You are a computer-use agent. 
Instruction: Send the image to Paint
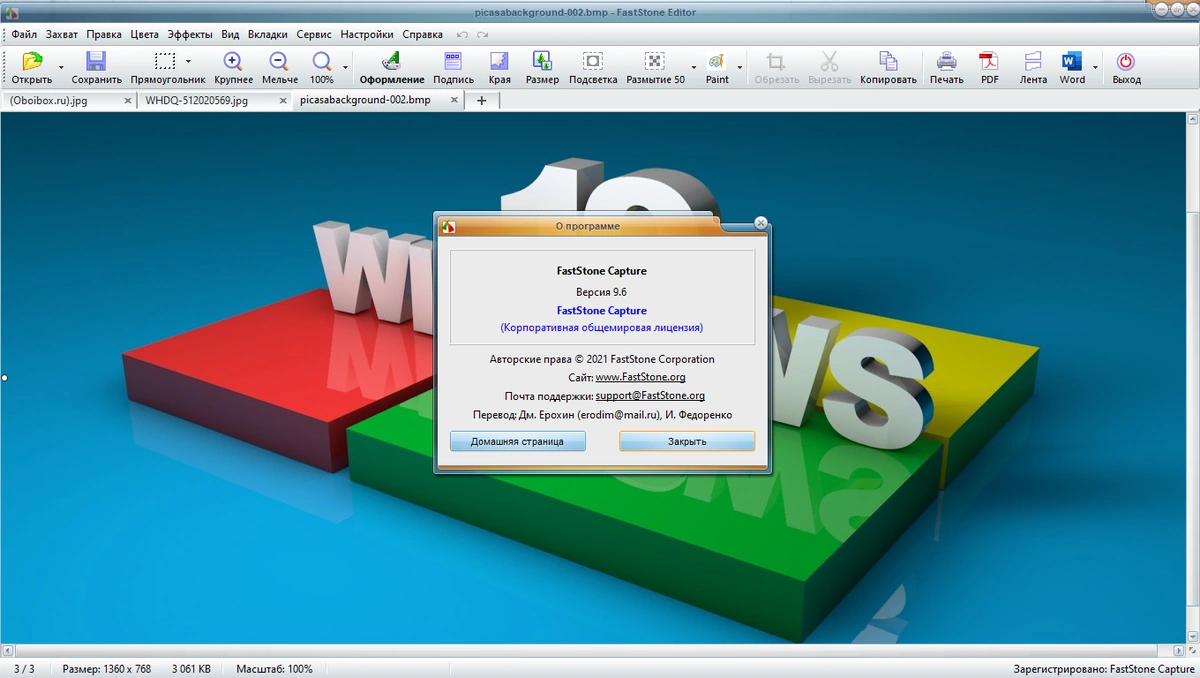tap(717, 62)
